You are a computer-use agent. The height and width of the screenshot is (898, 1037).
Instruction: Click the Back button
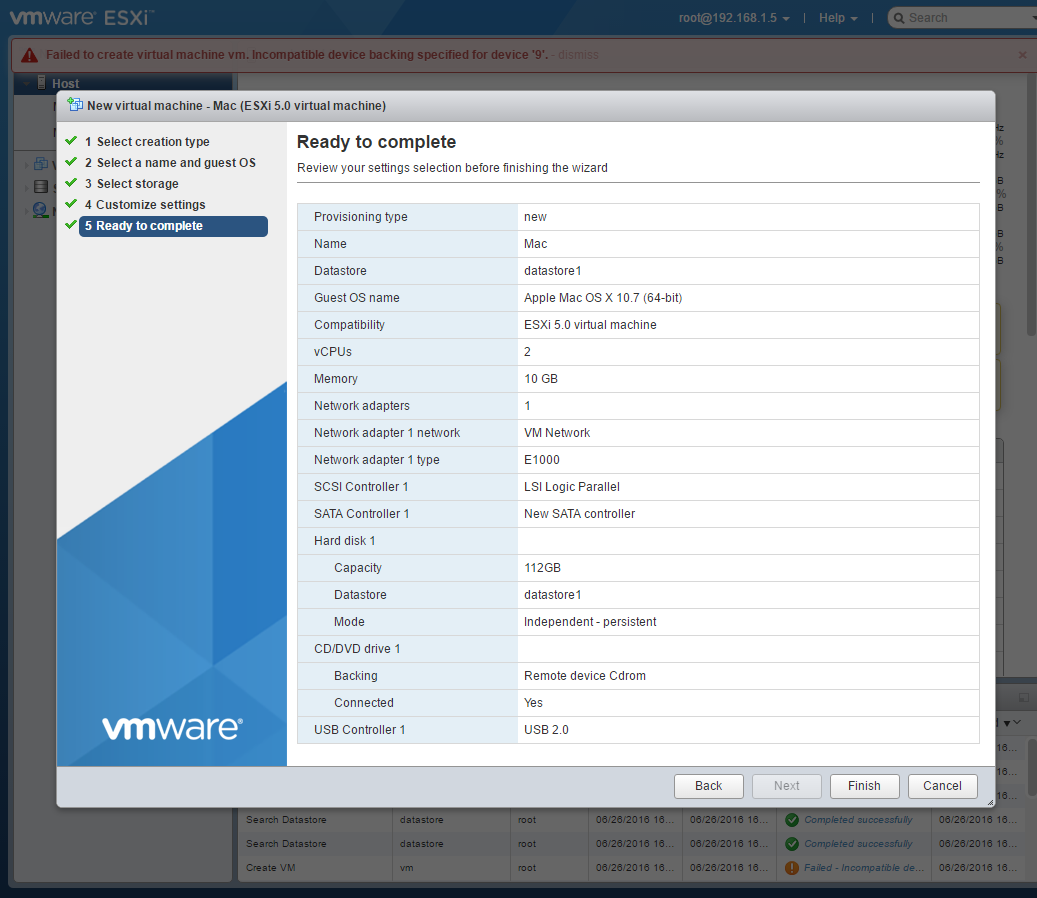pos(708,786)
